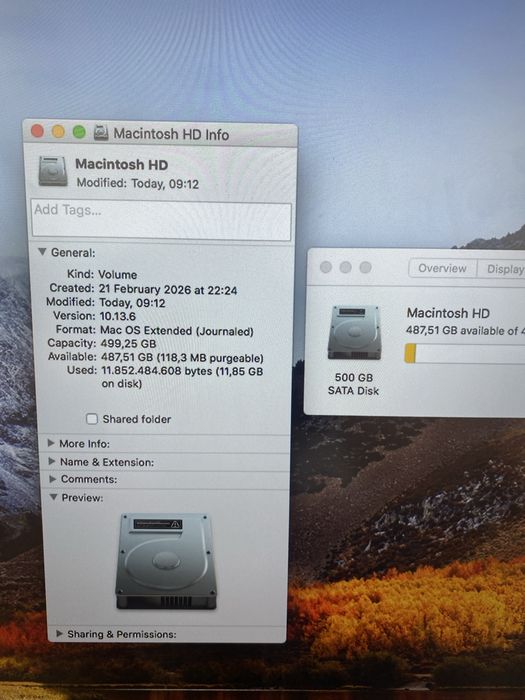525x700 pixels.
Task: Switch to the Overview tab
Action: pos(442,268)
